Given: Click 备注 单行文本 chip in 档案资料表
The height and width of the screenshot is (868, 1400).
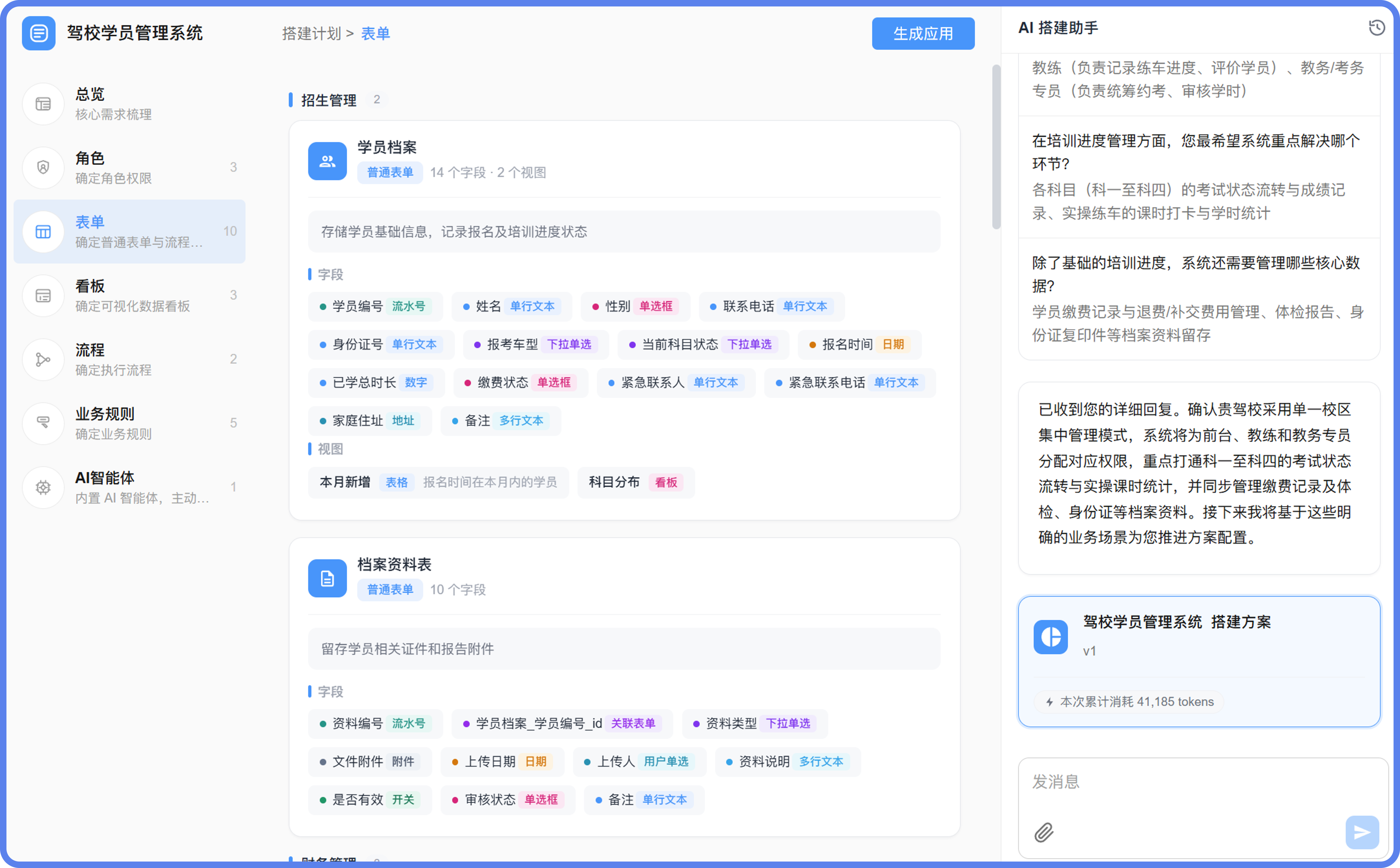Looking at the screenshot, I should point(644,800).
